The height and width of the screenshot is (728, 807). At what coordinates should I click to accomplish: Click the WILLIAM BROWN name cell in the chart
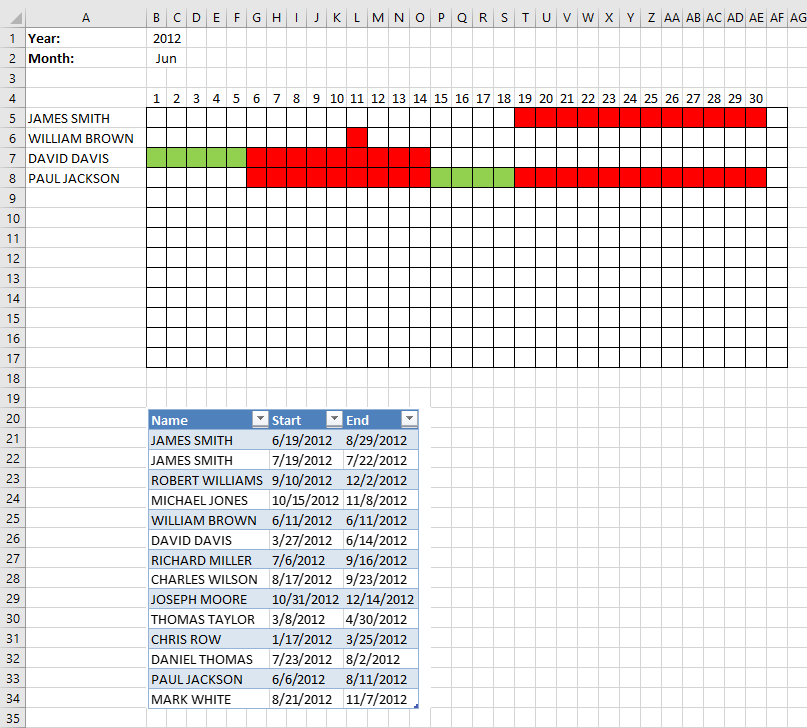[87, 138]
